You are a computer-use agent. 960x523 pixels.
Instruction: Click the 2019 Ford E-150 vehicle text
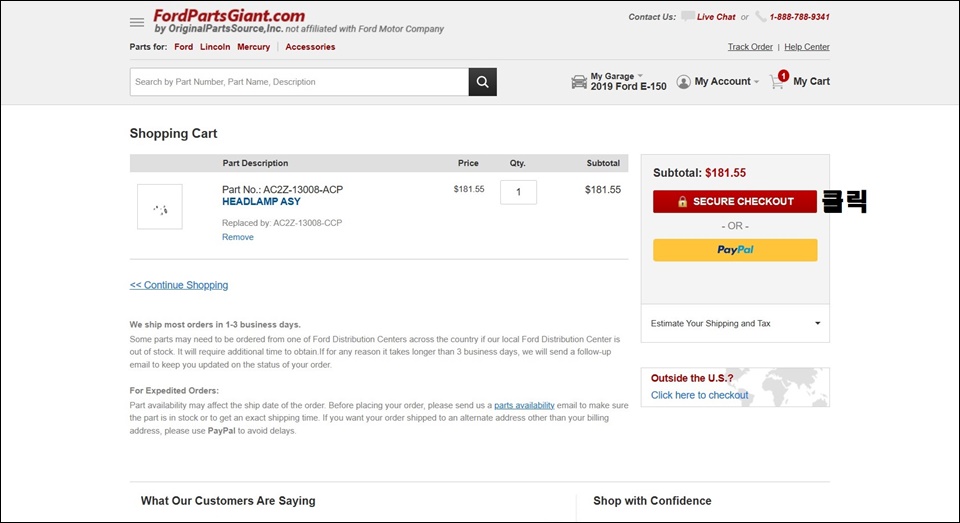(628, 87)
